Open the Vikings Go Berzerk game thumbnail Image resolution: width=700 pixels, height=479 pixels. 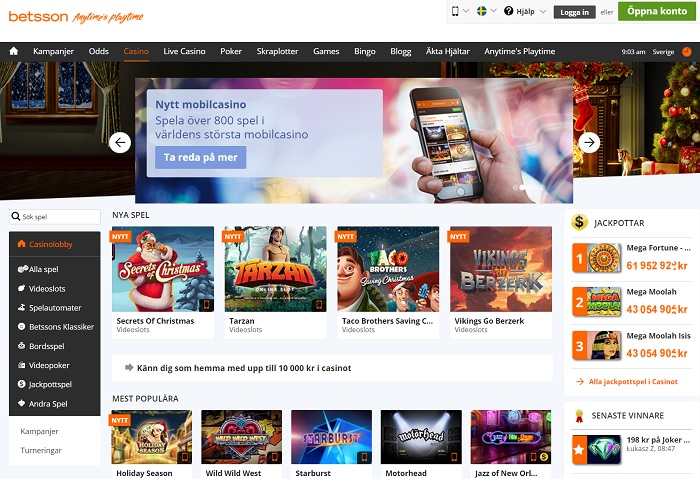pyautogui.click(x=501, y=269)
